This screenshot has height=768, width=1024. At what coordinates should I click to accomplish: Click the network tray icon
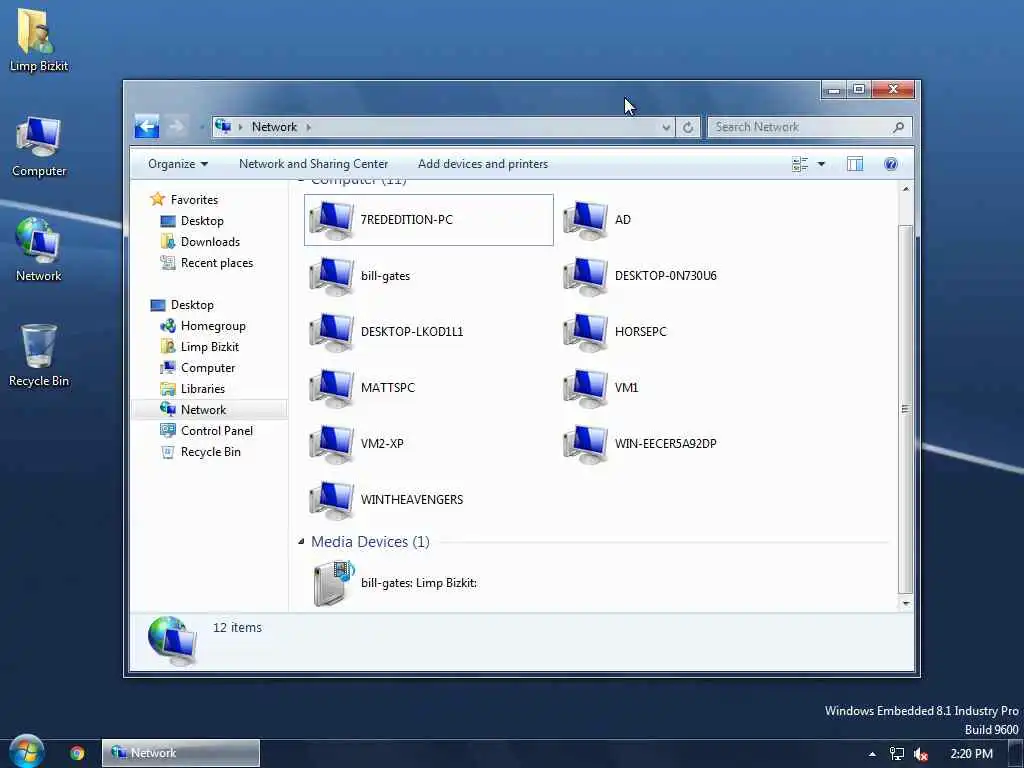point(897,754)
